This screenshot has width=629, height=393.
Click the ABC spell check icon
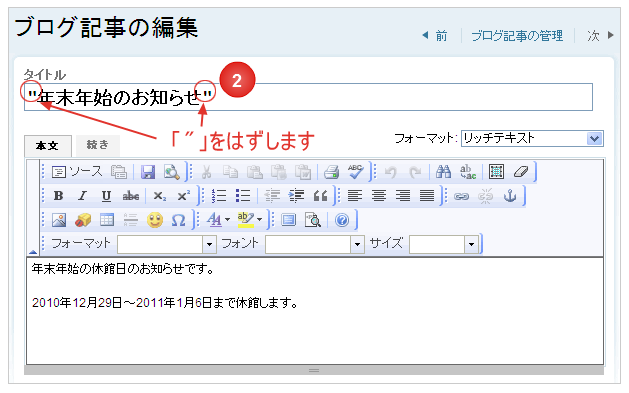pos(355,172)
